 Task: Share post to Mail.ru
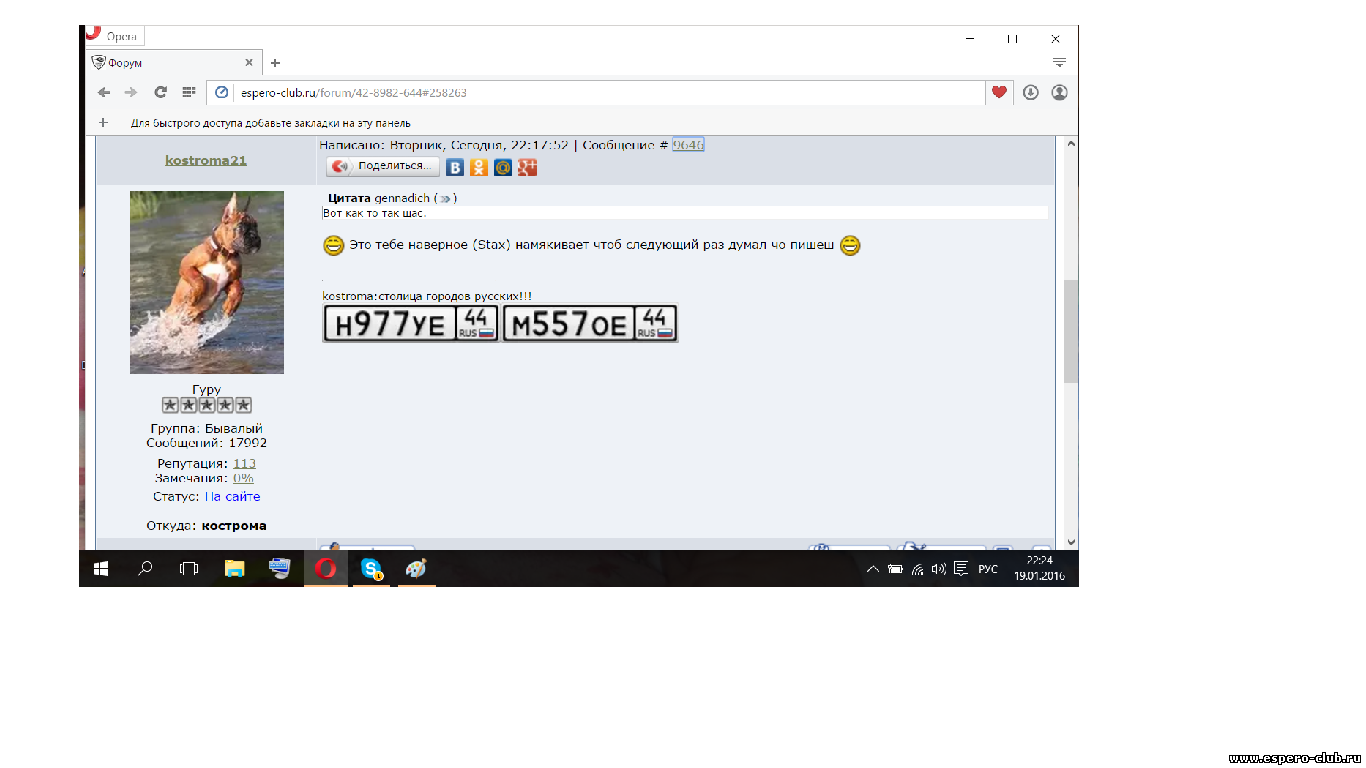503,167
